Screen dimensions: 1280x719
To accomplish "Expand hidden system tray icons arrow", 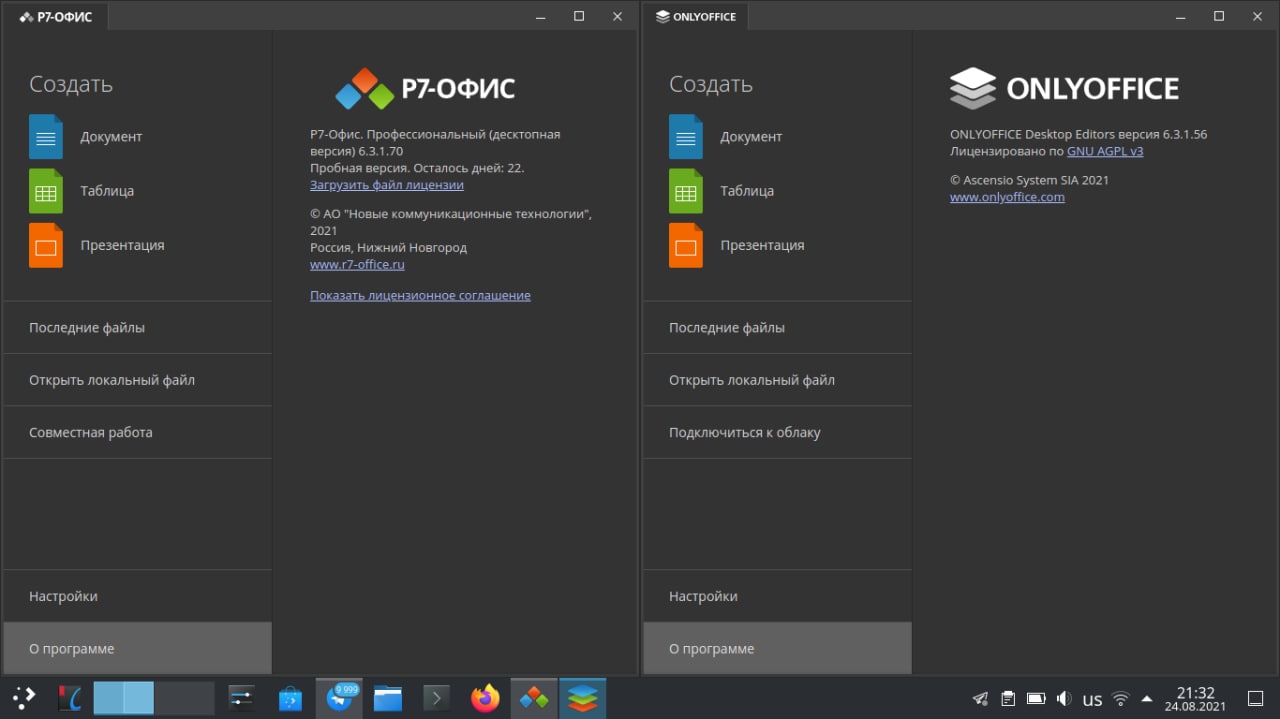I will (1147, 698).
